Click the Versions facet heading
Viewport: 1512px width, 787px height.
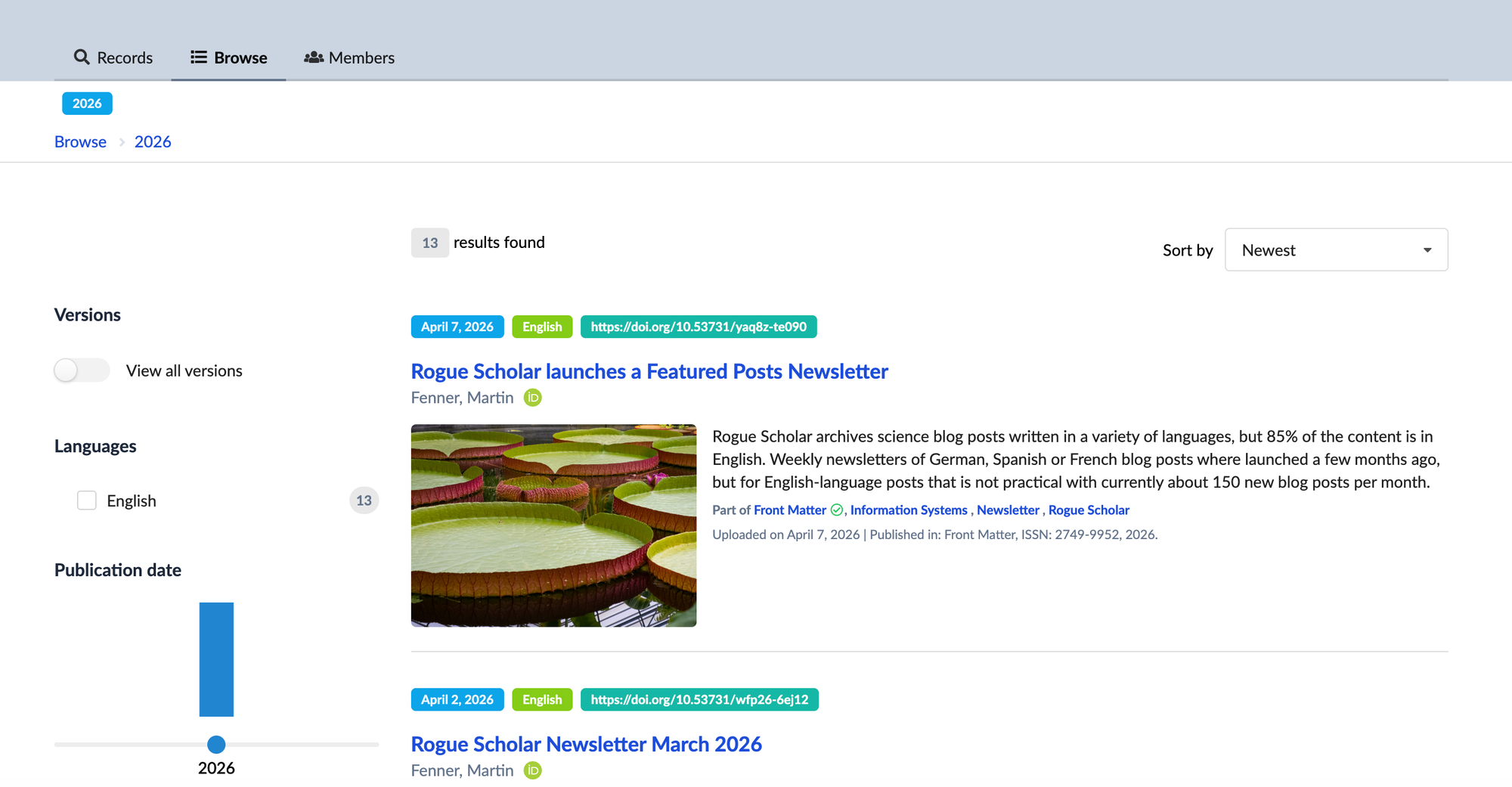(x=88, y=315)
